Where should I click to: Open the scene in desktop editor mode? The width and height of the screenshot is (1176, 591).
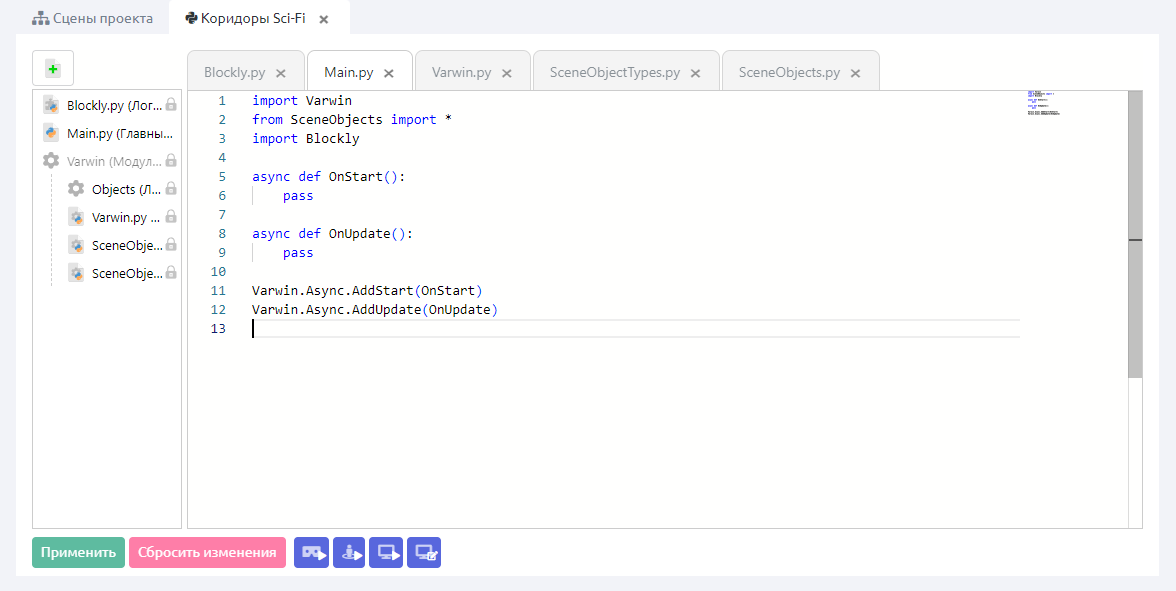click(425, 553)
